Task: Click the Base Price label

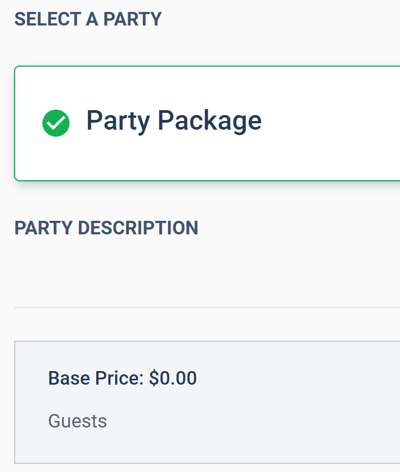Action: coord(96,378)
